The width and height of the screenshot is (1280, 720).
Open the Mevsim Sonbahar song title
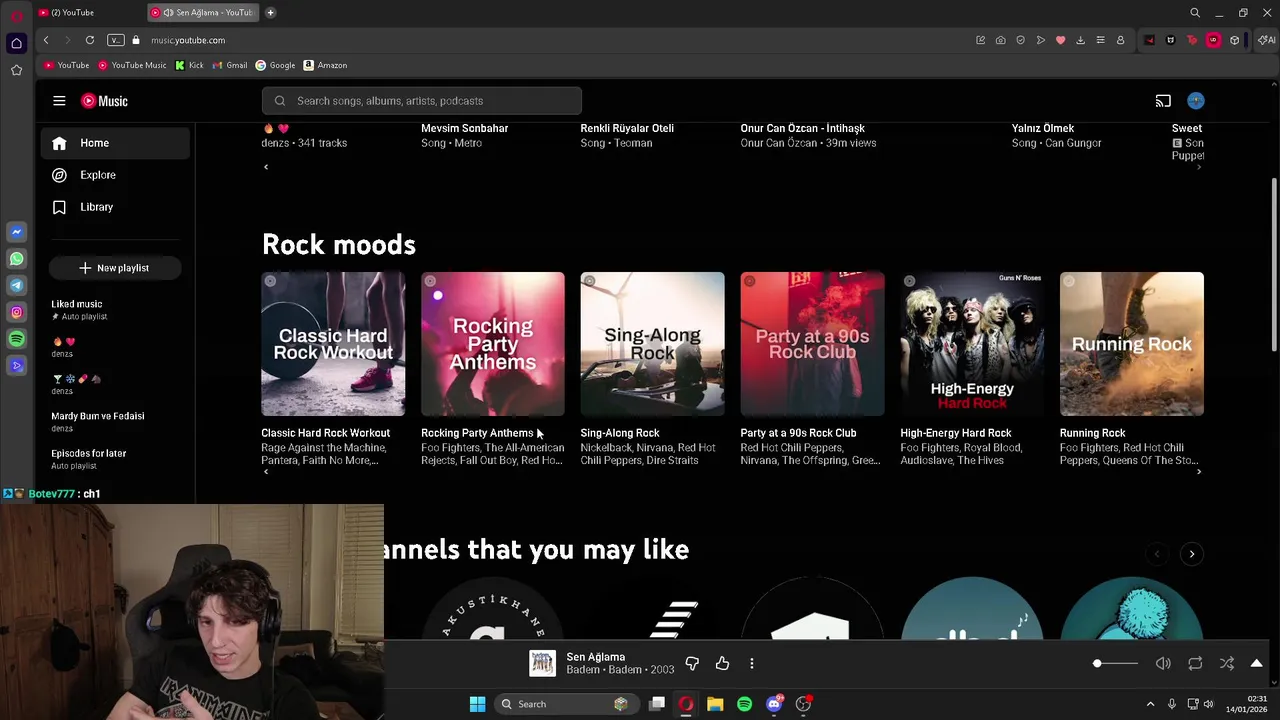click(464, 128)
